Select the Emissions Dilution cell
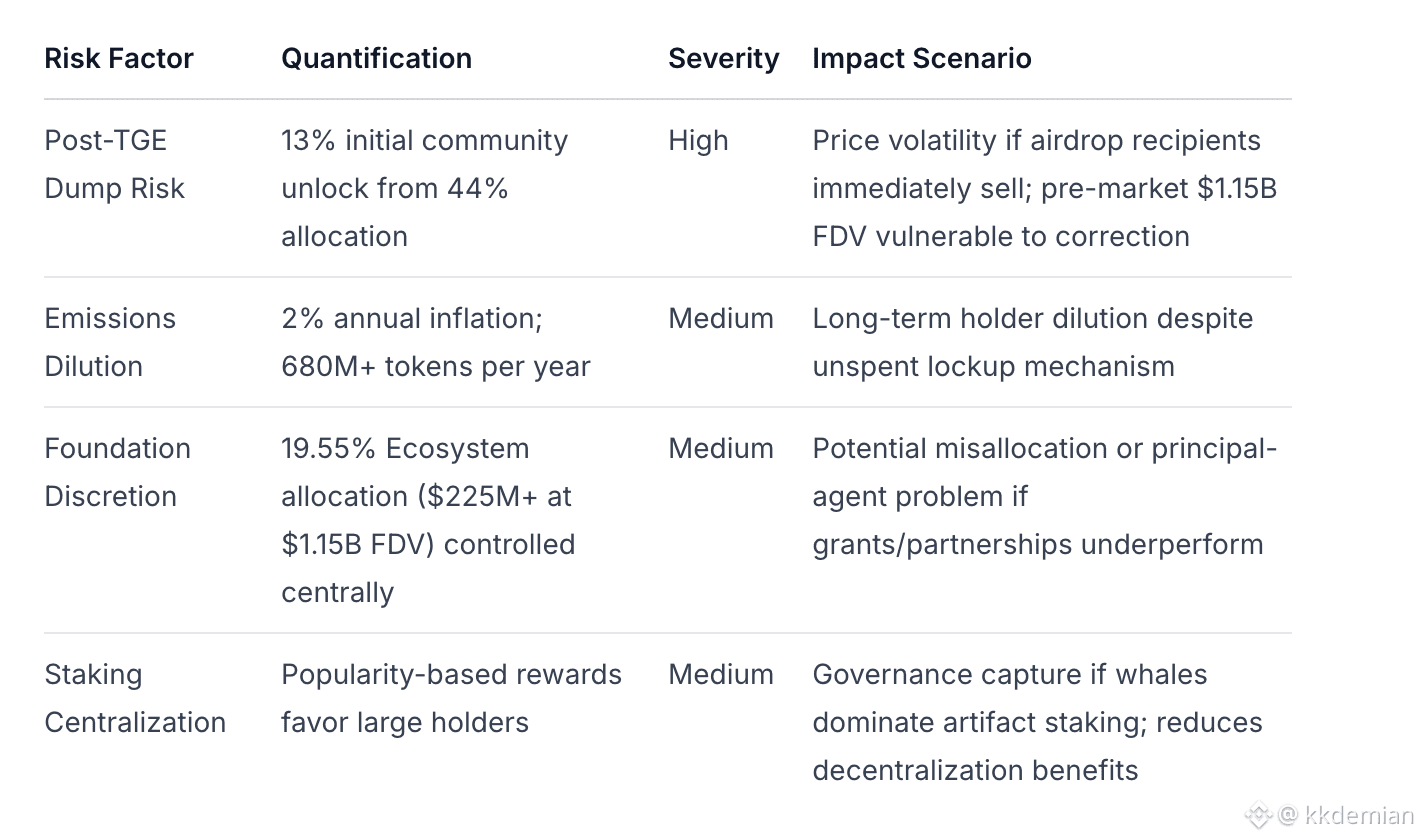 coord(110,342)
